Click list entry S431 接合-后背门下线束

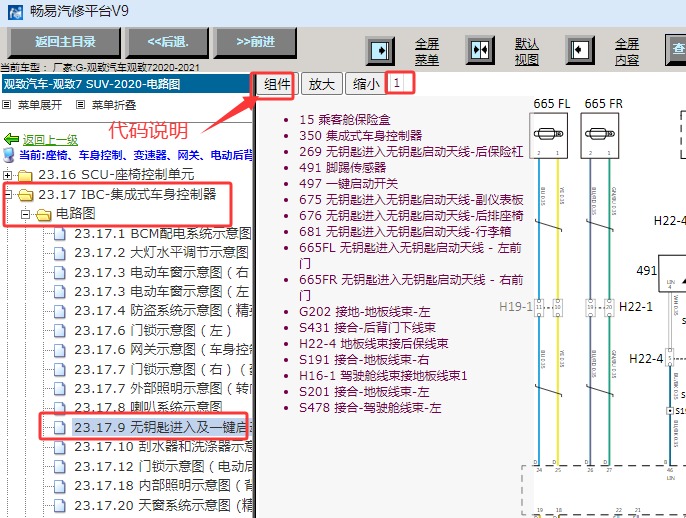(368, 328)
